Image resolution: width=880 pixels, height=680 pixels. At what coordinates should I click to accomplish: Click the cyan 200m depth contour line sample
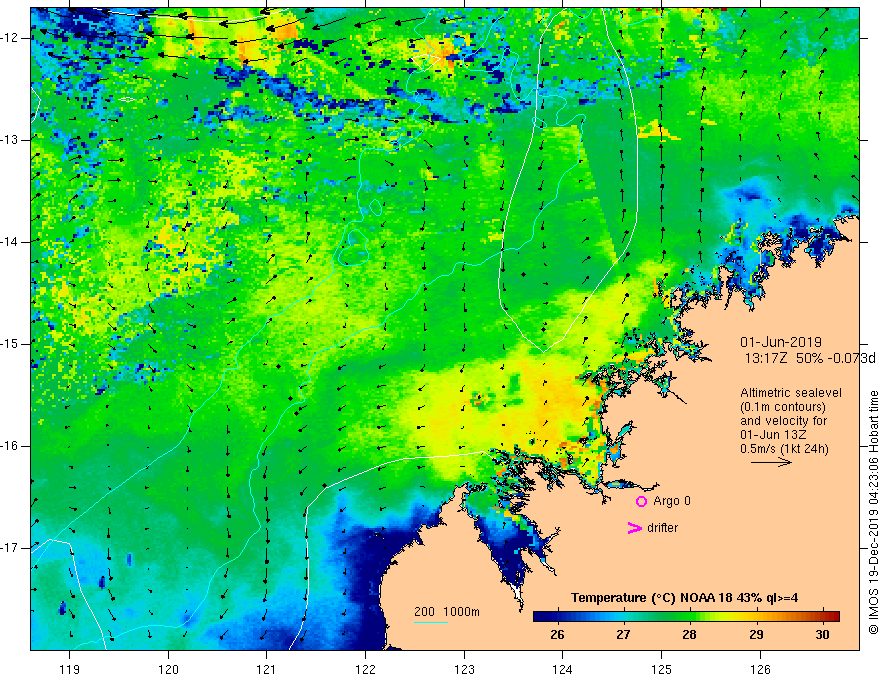430,622
